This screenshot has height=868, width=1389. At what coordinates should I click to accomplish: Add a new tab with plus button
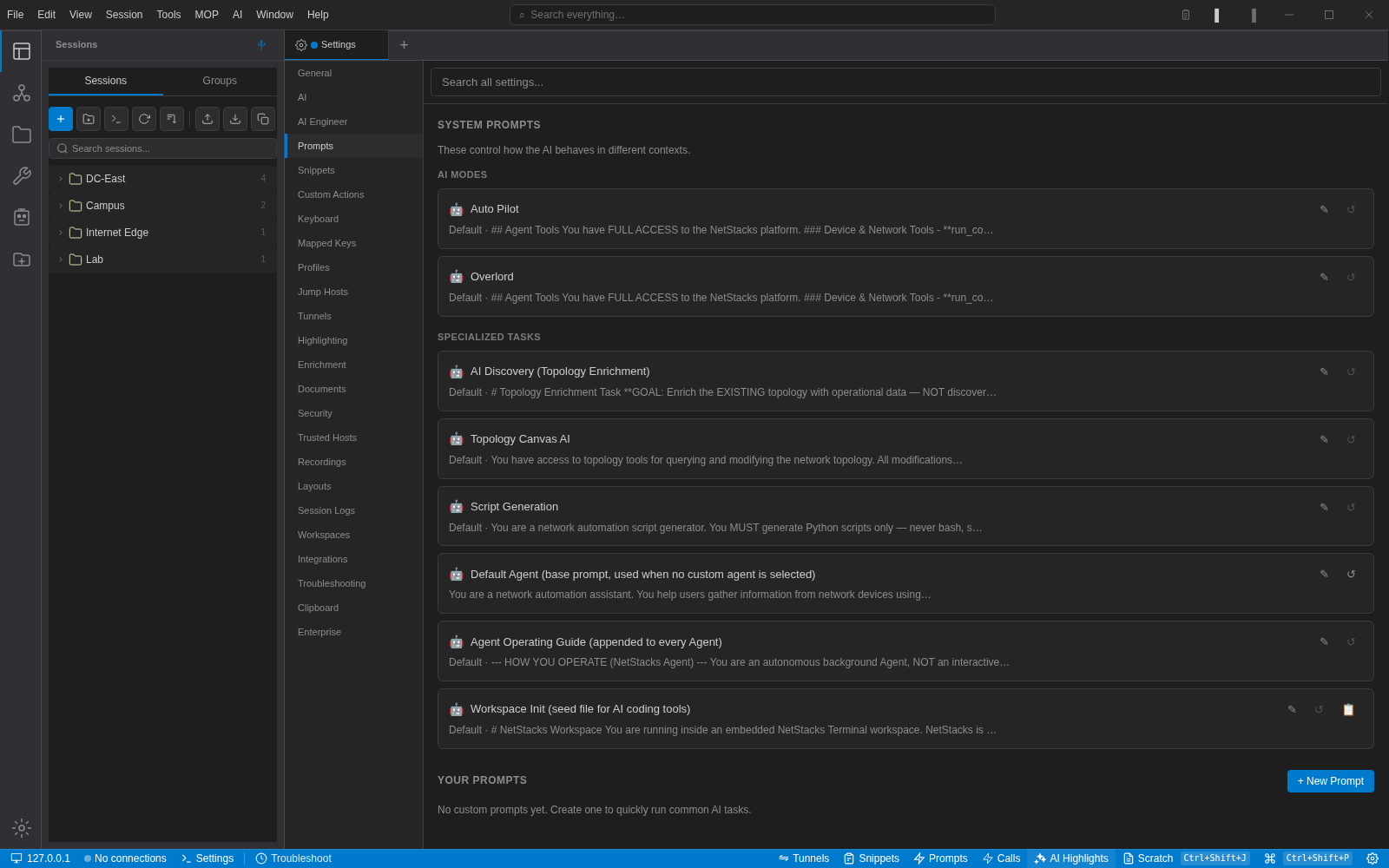(x=404, y=45)
